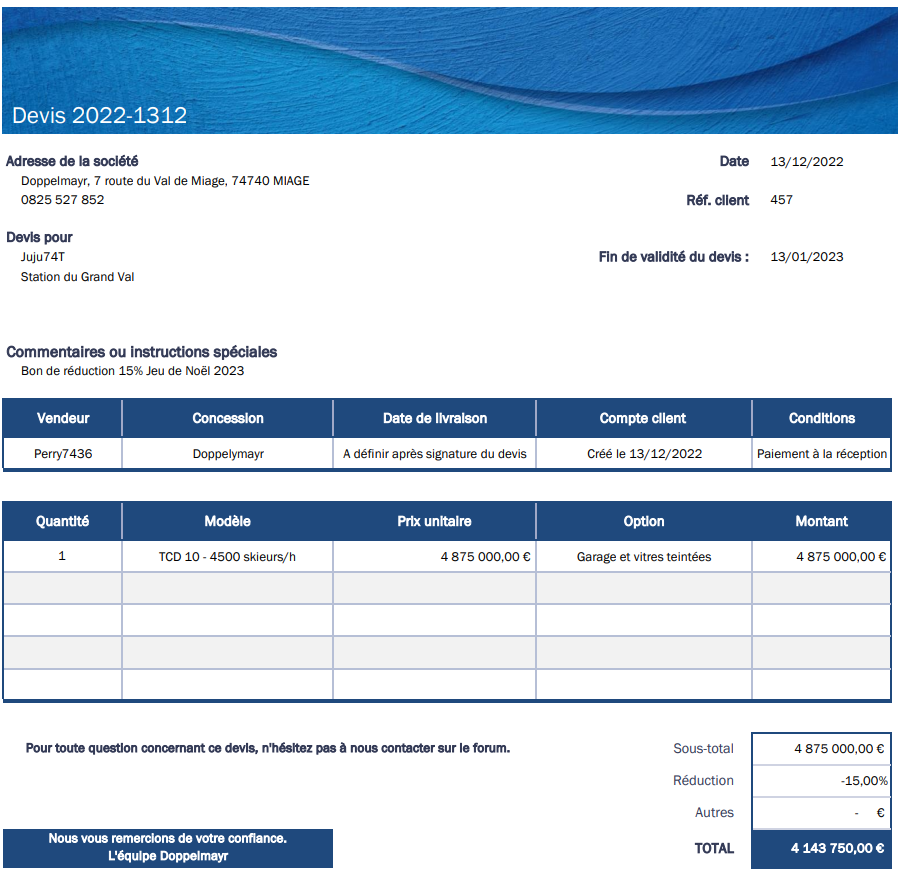This screenshot has width=898, height=873.
Task: Click the "Autres" label
Action: tap(714, 813)
